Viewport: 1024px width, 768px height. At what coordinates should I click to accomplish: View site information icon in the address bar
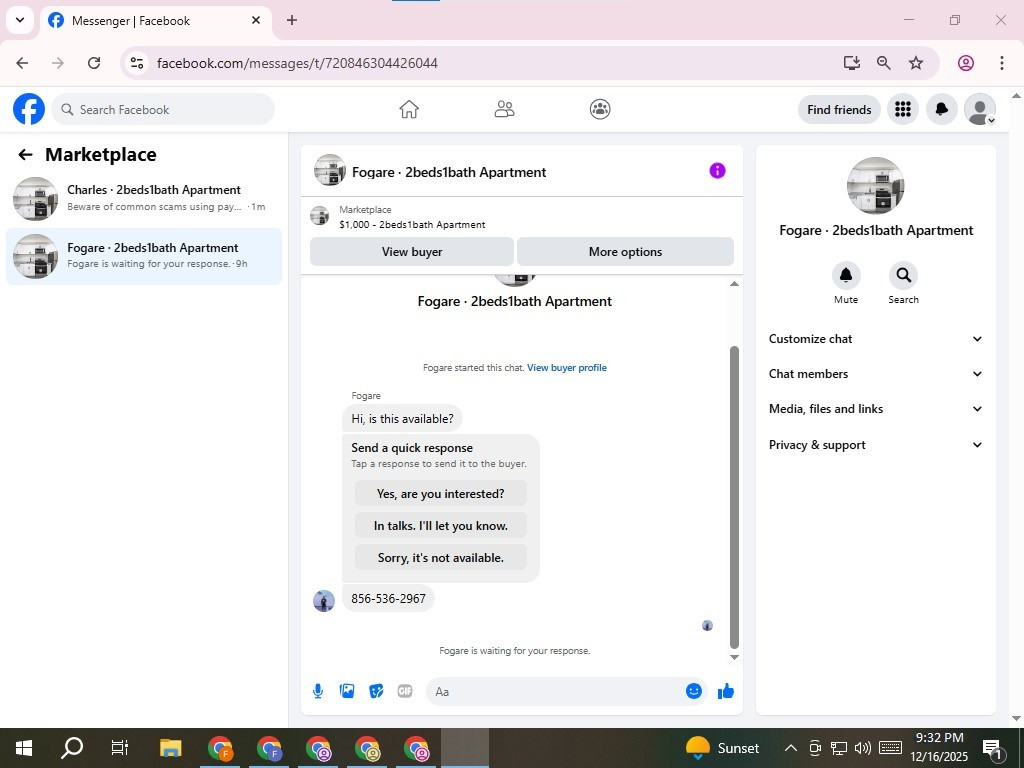click(x=136, y=63)
